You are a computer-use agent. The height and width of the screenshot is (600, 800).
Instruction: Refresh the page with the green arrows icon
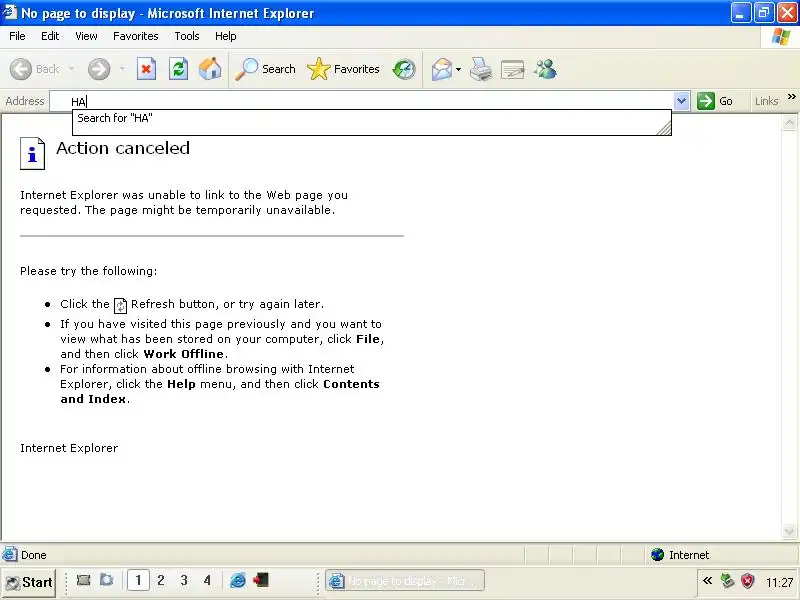click(178, 69)
